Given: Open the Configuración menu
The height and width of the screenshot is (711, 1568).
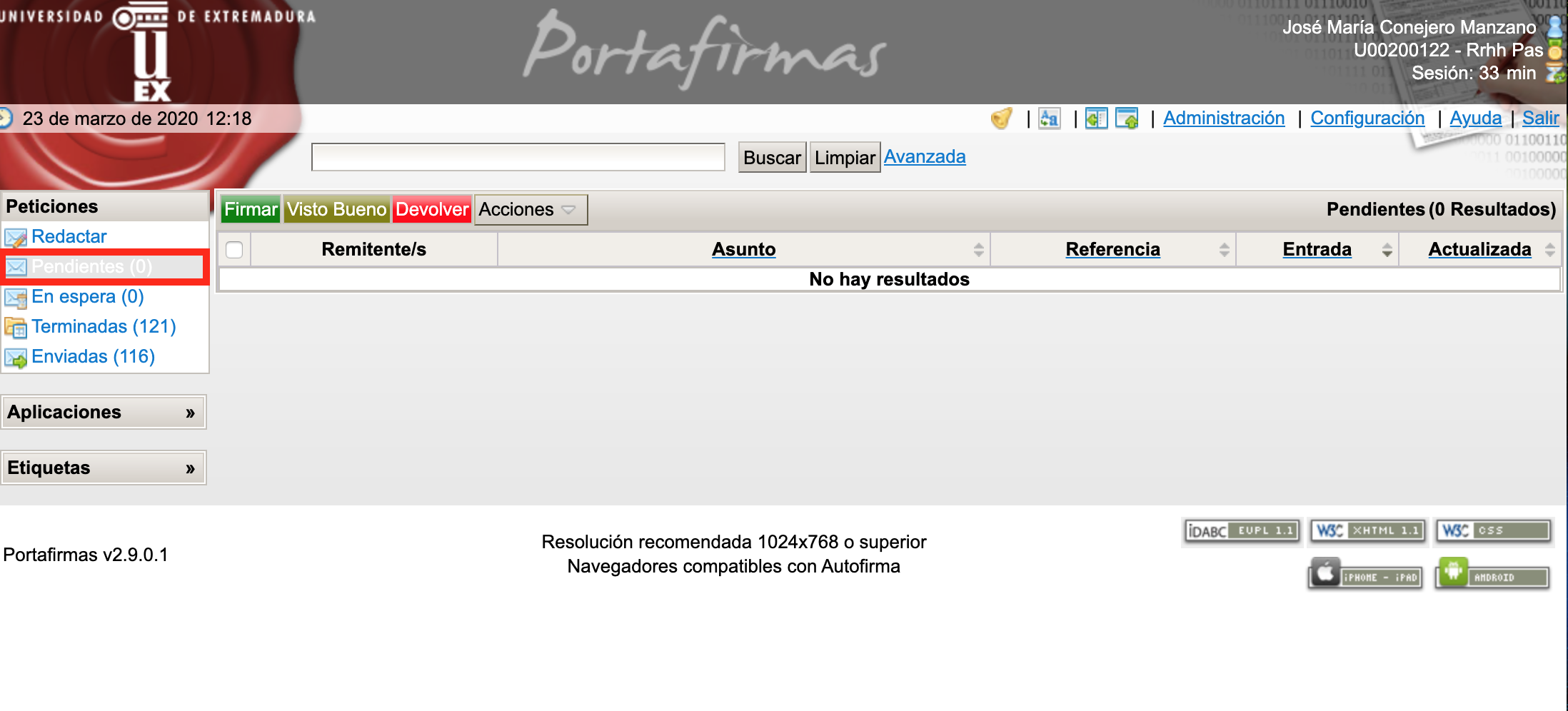Looking at the screenshot, I should click(1367, 118).
